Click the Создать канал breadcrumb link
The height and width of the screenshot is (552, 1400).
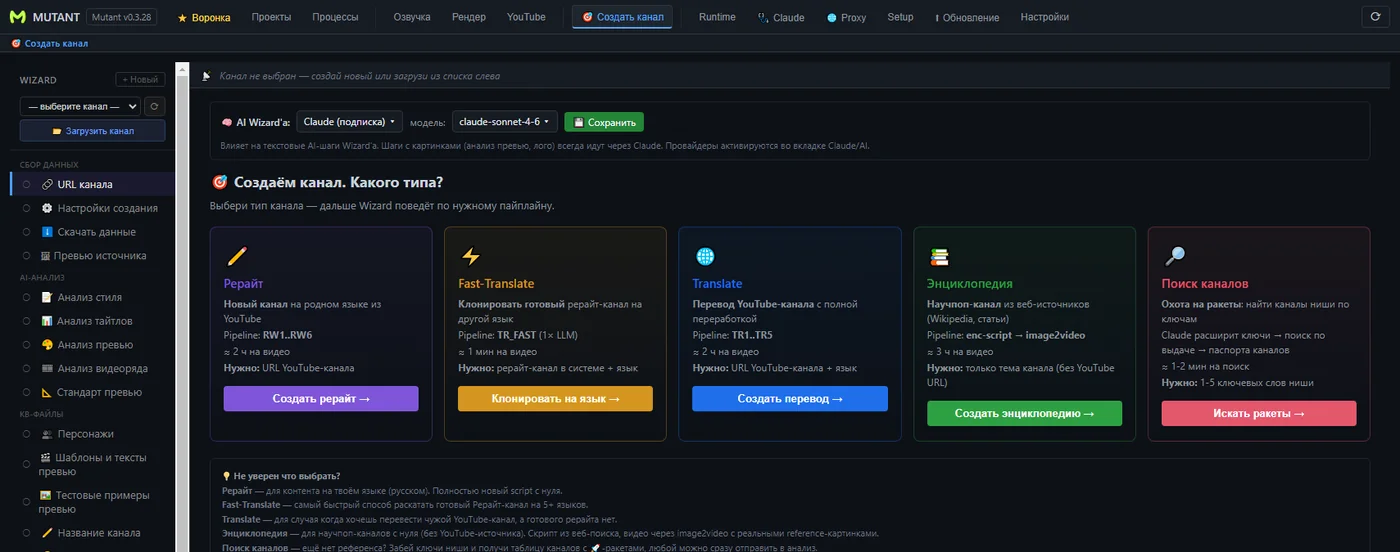click(x=49, y=43)
